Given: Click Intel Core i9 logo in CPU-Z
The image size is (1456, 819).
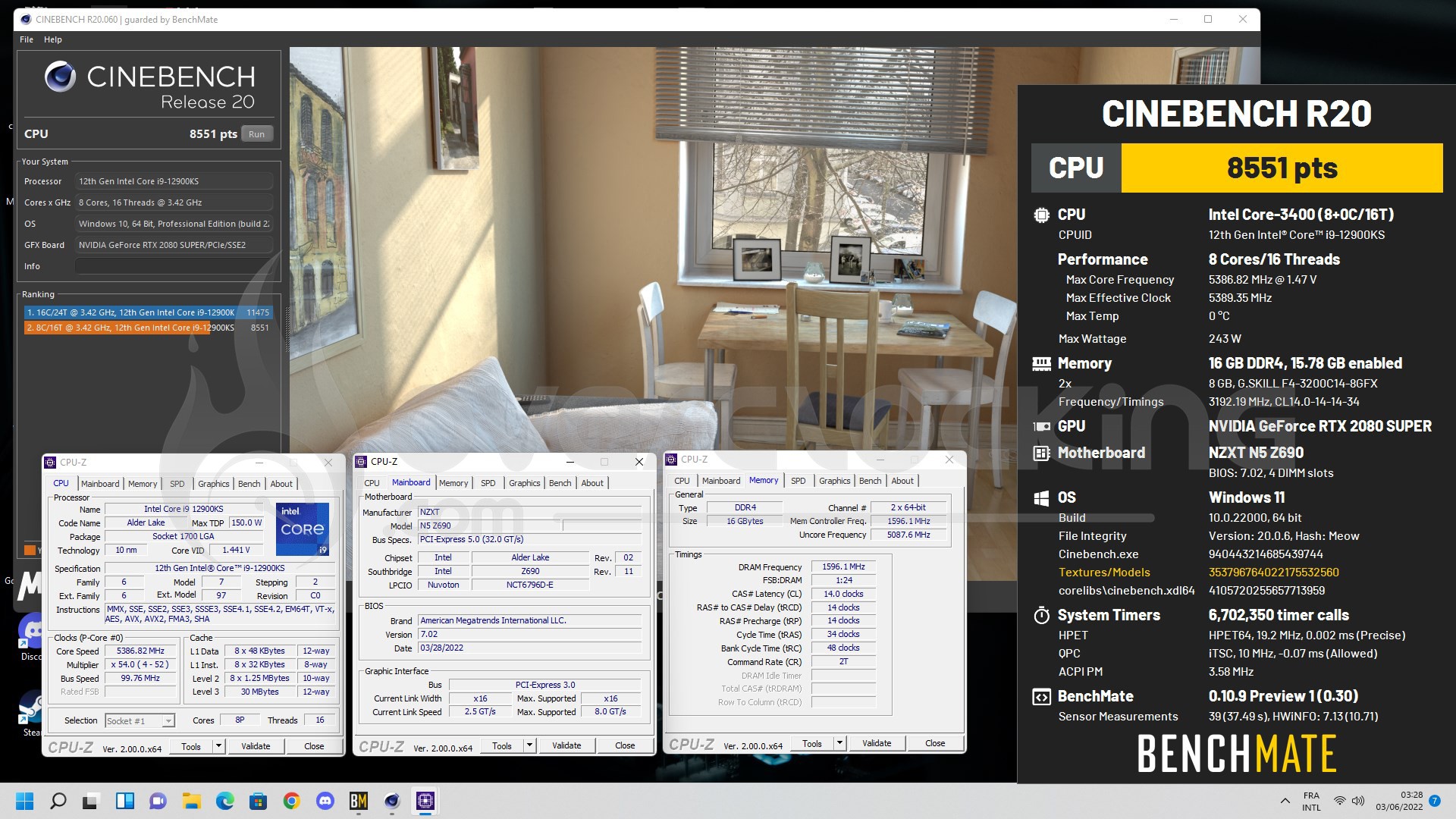Looking at the screenshot, I should pos(303,529).
